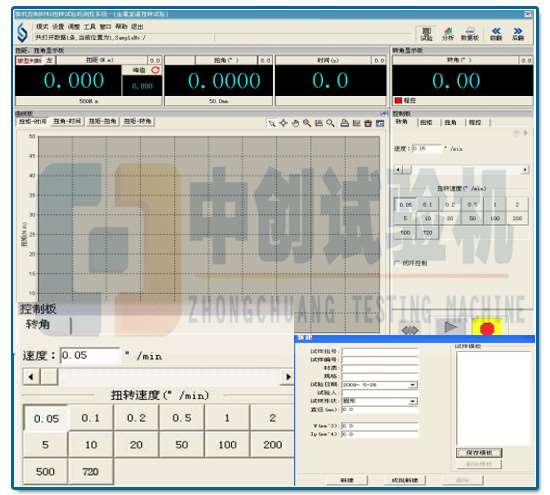Click right arrow of right panel speed scrollbar
The width and height of the screenshot is (550, 495).
pos(525,170)
